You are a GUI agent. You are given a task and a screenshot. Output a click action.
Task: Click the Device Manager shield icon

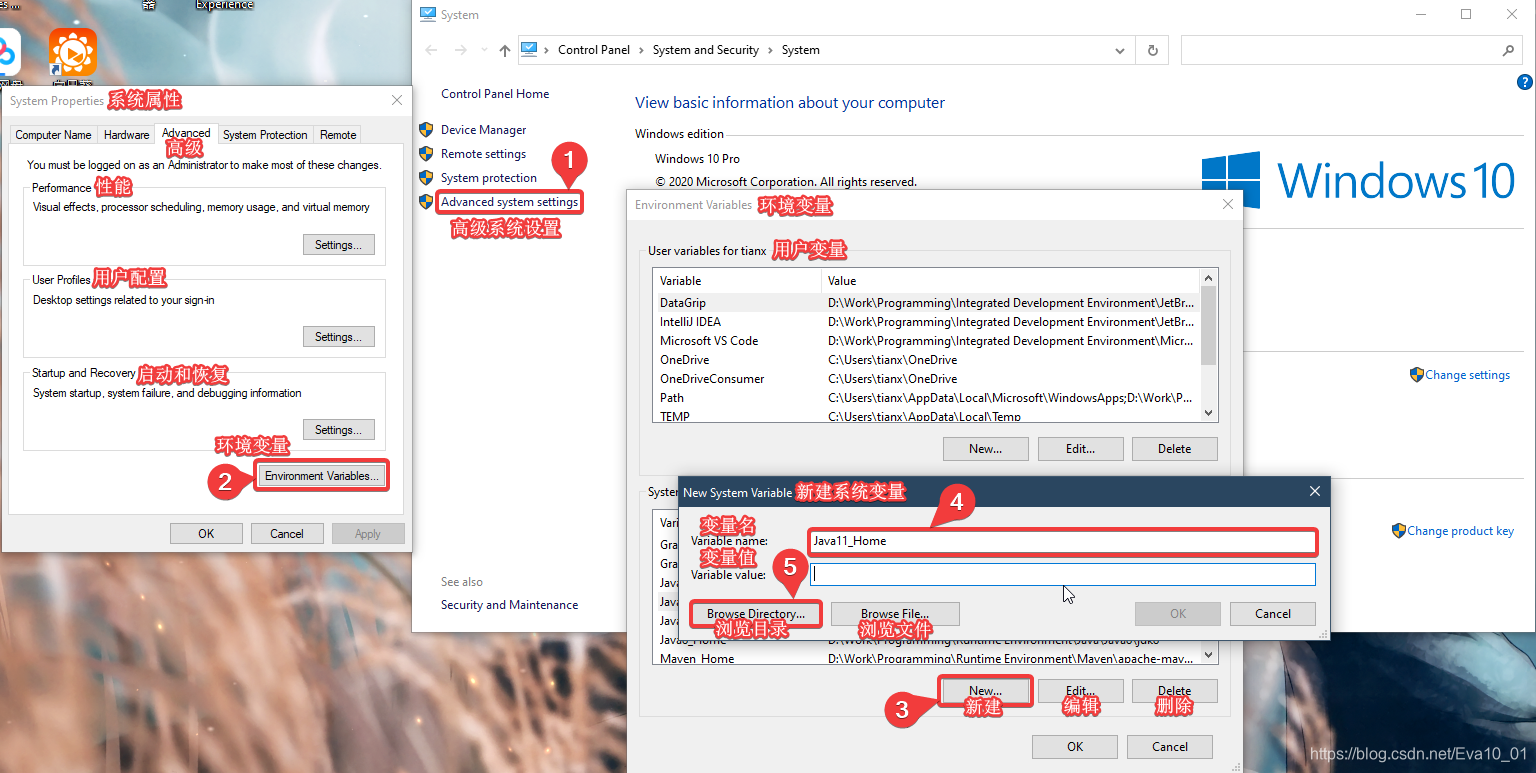(x=426, y=130)
